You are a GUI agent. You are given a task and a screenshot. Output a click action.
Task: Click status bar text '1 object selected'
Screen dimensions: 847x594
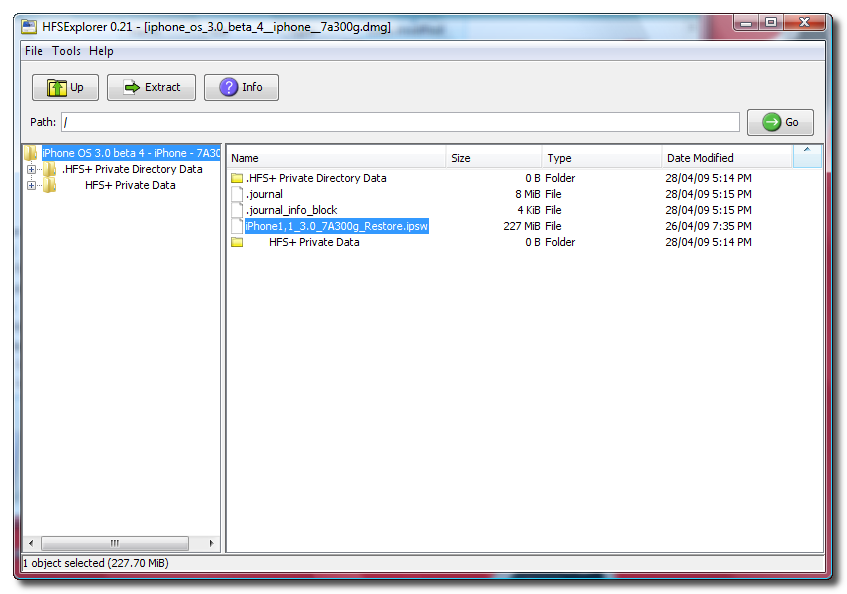pyautogui.click(x=64, y=563)
